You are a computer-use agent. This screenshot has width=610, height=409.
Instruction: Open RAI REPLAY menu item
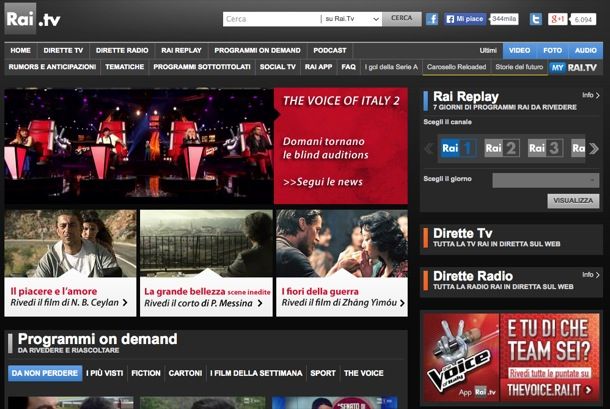[x=181, y=51]
